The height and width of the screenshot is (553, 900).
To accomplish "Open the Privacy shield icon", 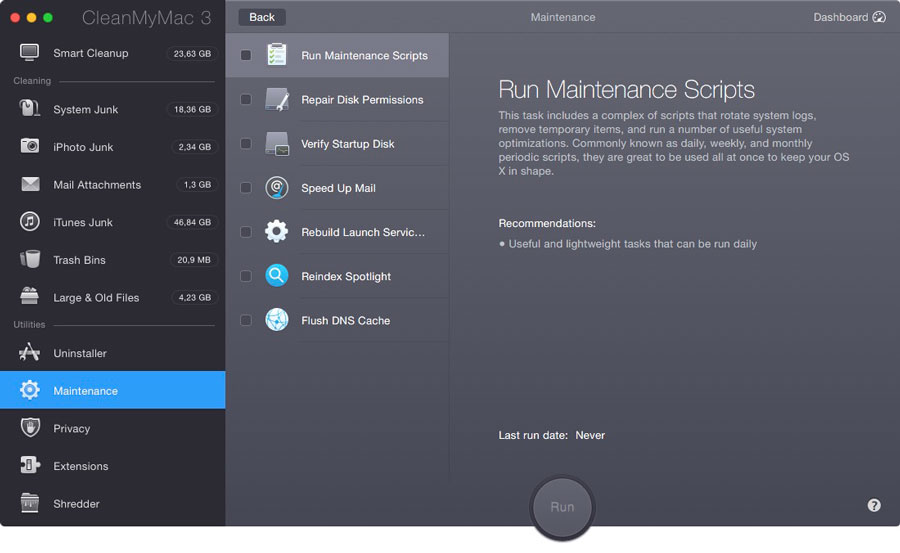I will point(30,428).
